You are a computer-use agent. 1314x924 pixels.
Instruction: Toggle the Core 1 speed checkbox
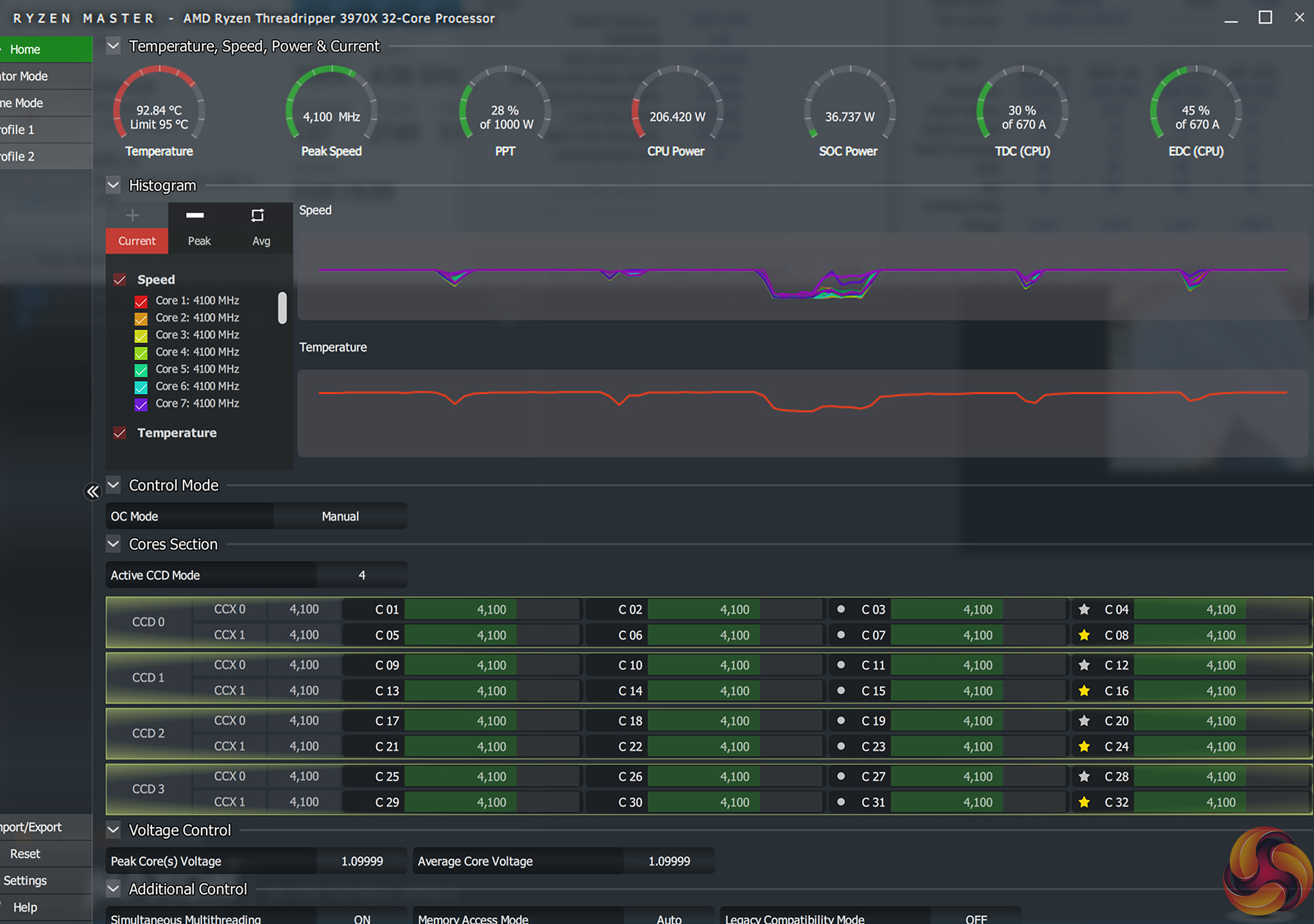(141, 301)
